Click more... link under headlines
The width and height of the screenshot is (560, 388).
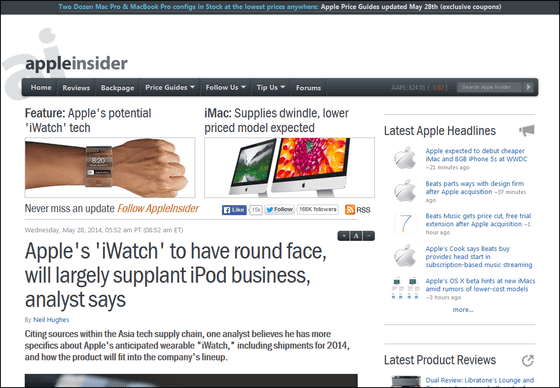[463, 310]
